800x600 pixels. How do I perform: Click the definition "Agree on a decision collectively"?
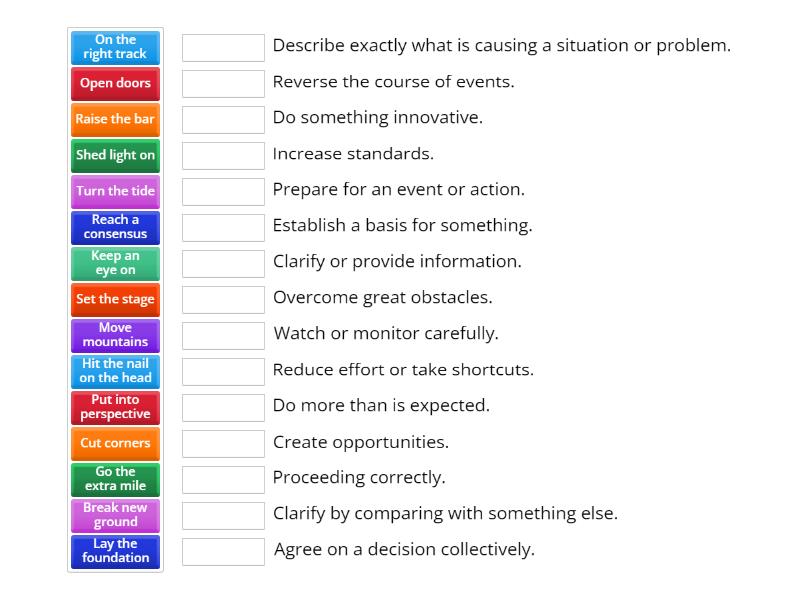pos(407,550)
